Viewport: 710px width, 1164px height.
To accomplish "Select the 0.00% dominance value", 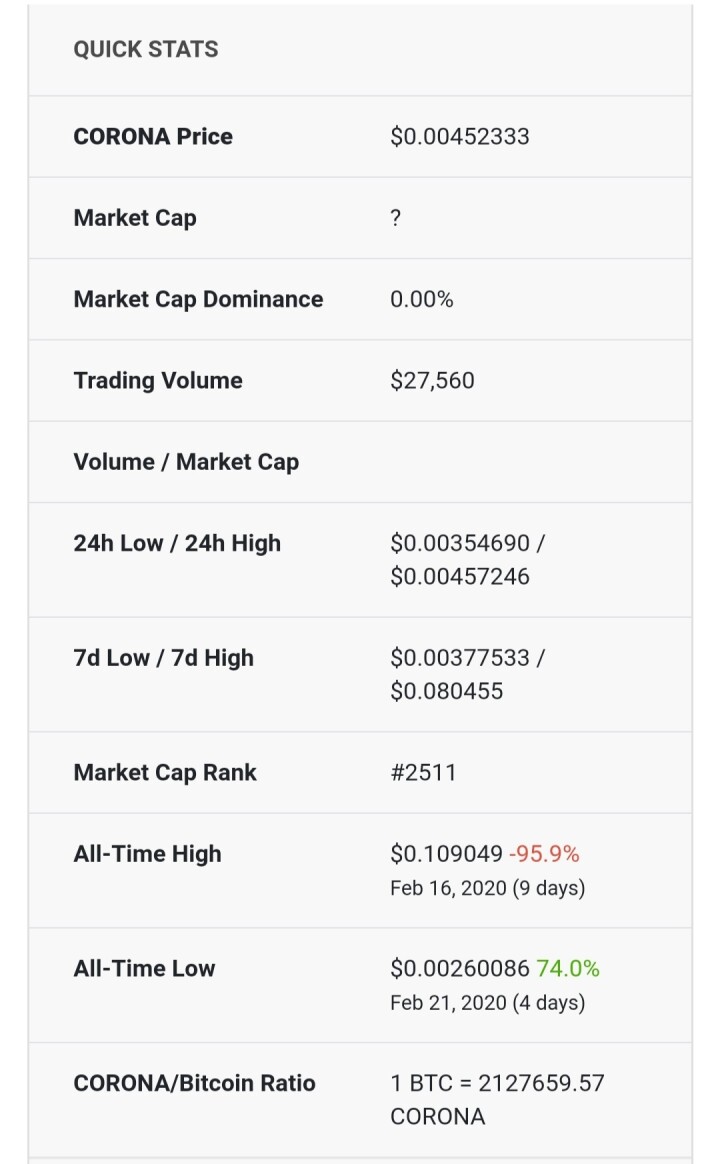I will click(422, 299).
